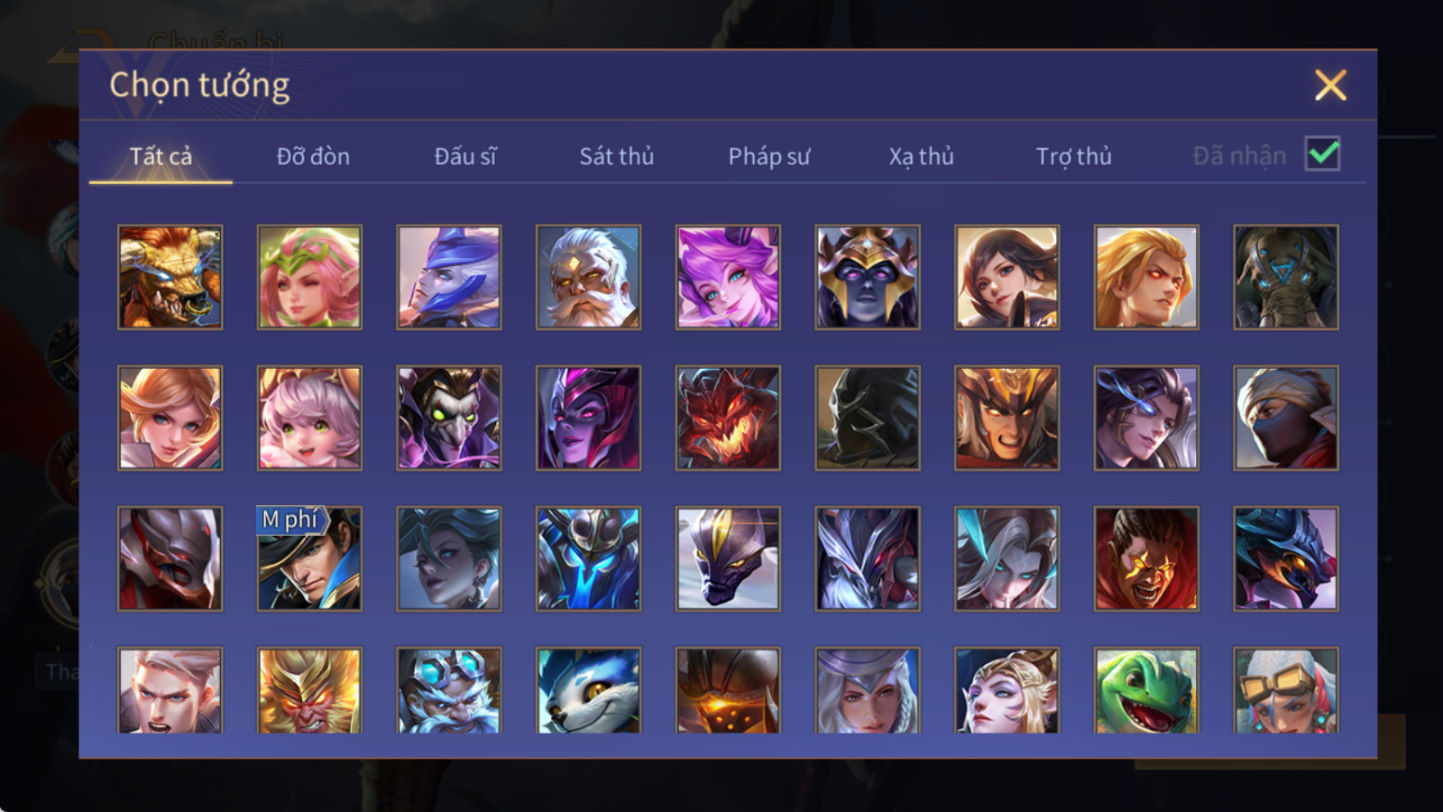Choose the blue raccoon hero portrait

(588, 690)
